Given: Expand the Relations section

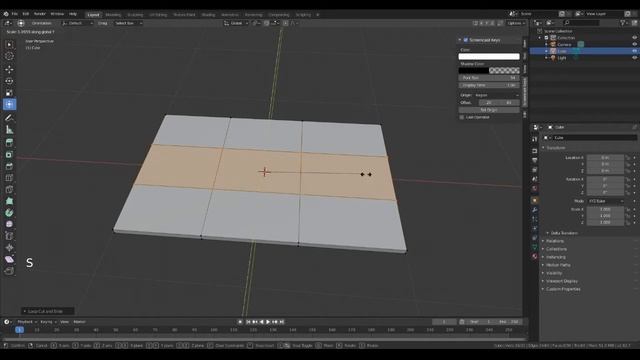Looking at the screenshot, I should tap(554, 241).
